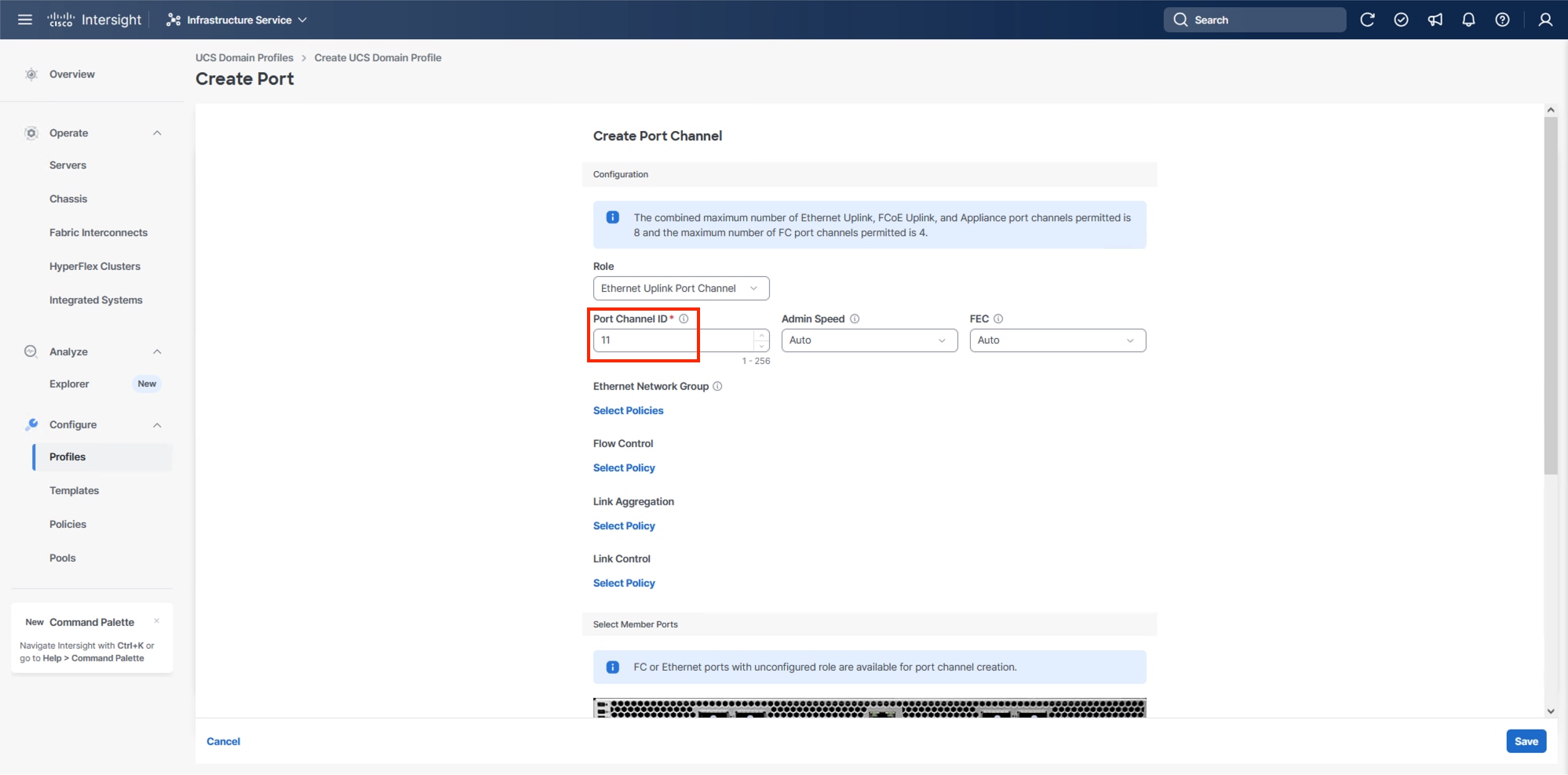Open the user account icon
The height and width of the screenshot is (775, 1568).
1544,20
